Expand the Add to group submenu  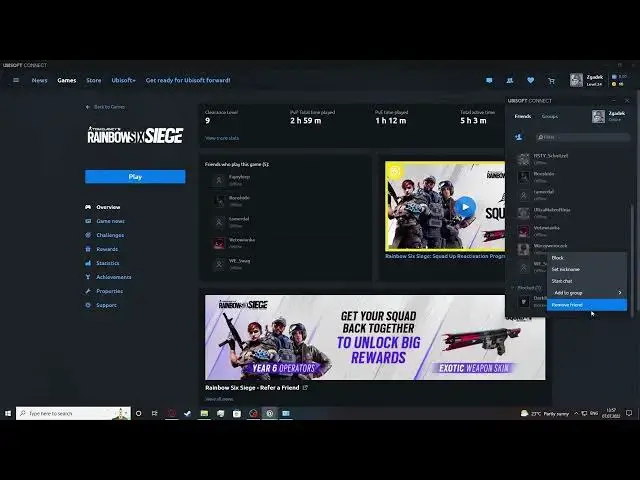pos(587,293)
